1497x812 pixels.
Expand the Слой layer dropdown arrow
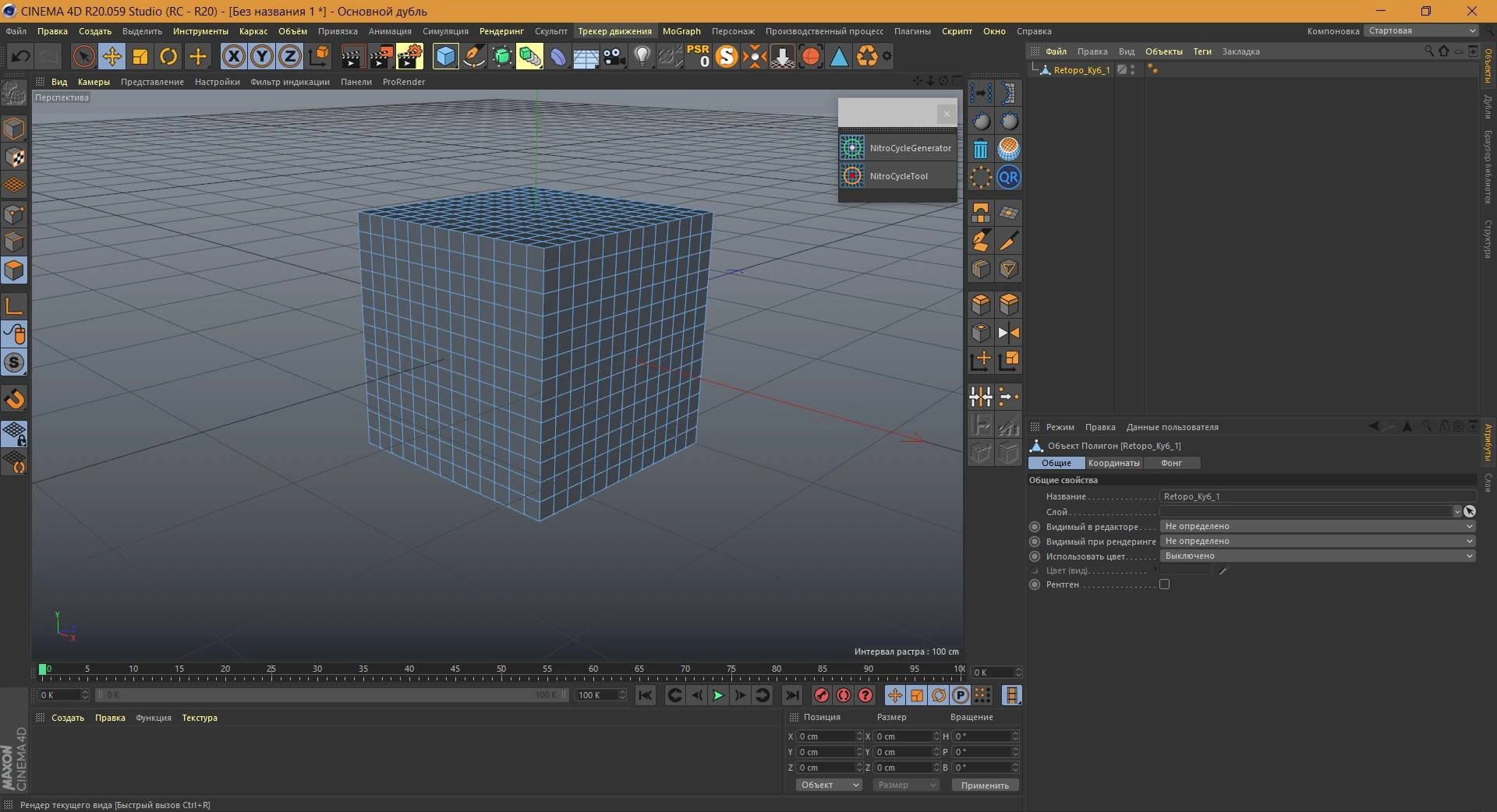[x=1456, y=512]
